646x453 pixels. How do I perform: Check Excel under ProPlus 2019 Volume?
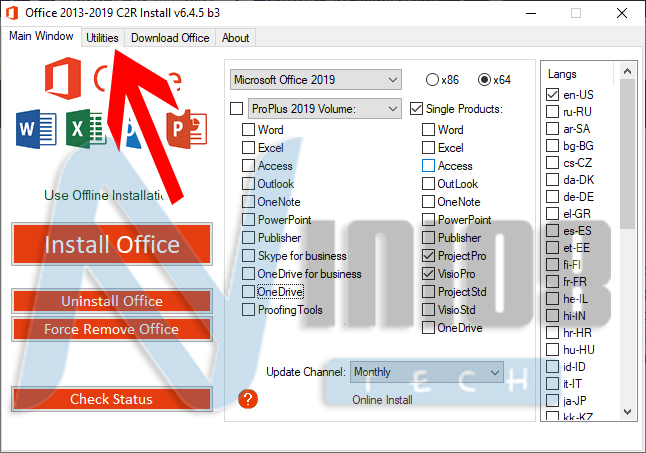[x=248, y=147]
